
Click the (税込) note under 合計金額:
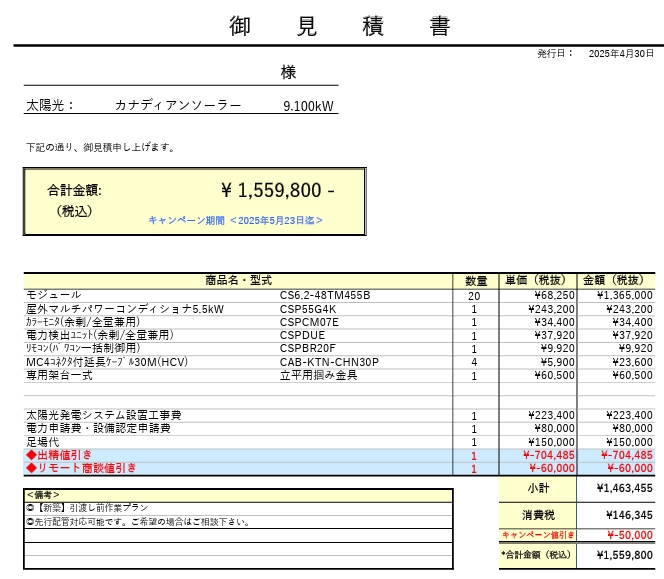pos(75,211)
